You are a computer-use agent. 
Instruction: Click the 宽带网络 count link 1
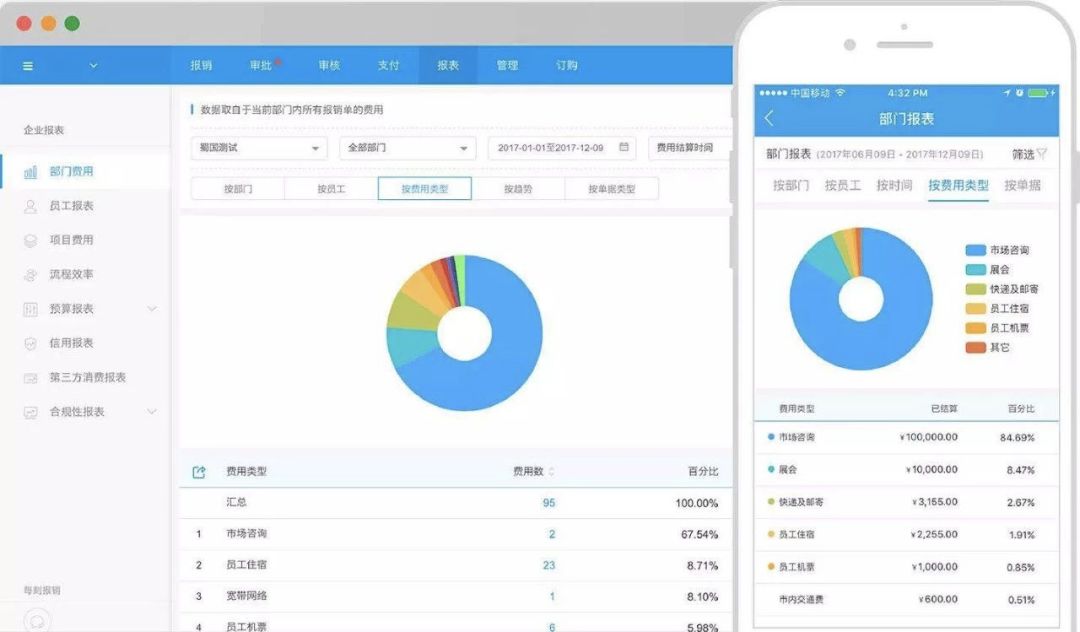(x=552, y=597)
